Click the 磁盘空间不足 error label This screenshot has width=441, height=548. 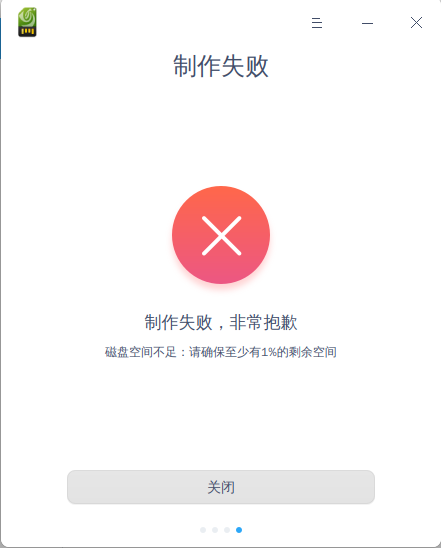140,352
